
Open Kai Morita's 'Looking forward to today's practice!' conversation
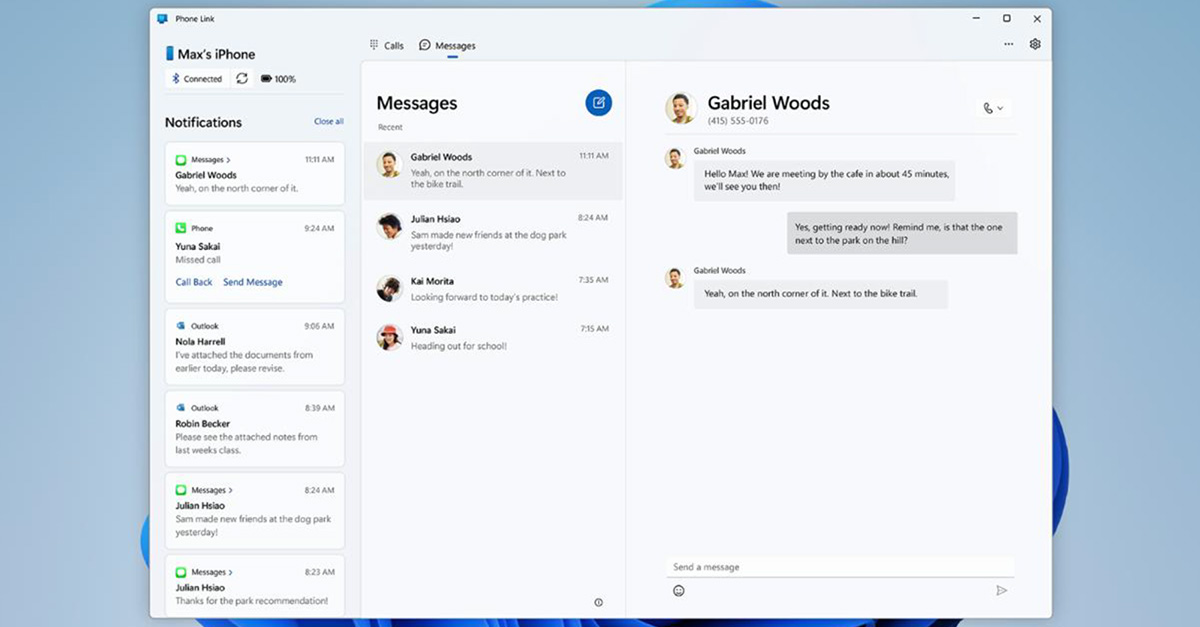coord(492,290)
